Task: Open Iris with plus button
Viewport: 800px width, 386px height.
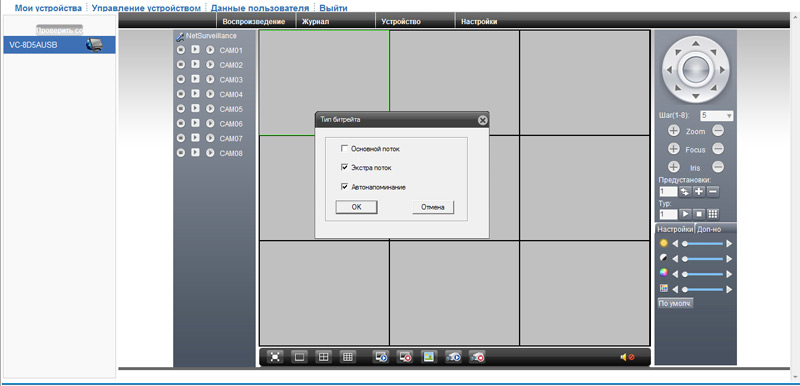Action: [673, 167]
